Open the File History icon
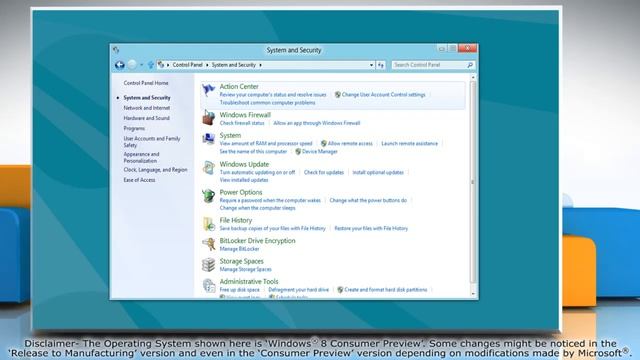The image size is (640, 360). point(209,224)
